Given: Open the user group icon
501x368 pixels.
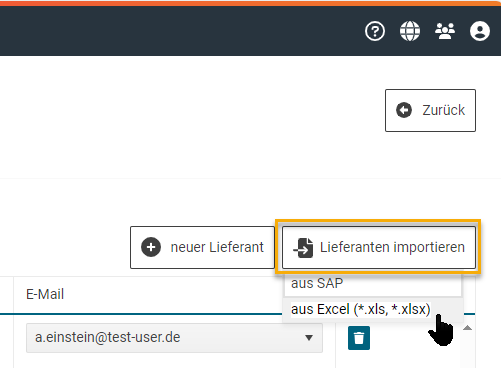Looking at the screenshot, I should pyautogui.click(x=445, y=31).
